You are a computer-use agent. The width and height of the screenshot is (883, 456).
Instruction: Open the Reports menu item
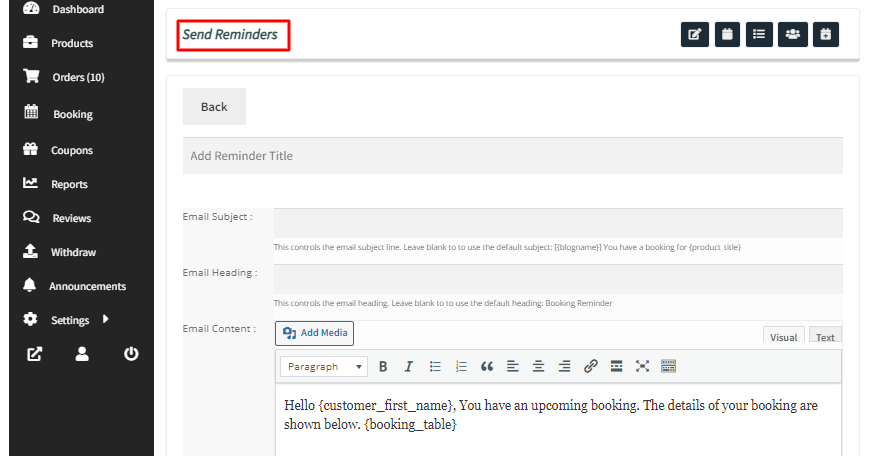[69, 185]
